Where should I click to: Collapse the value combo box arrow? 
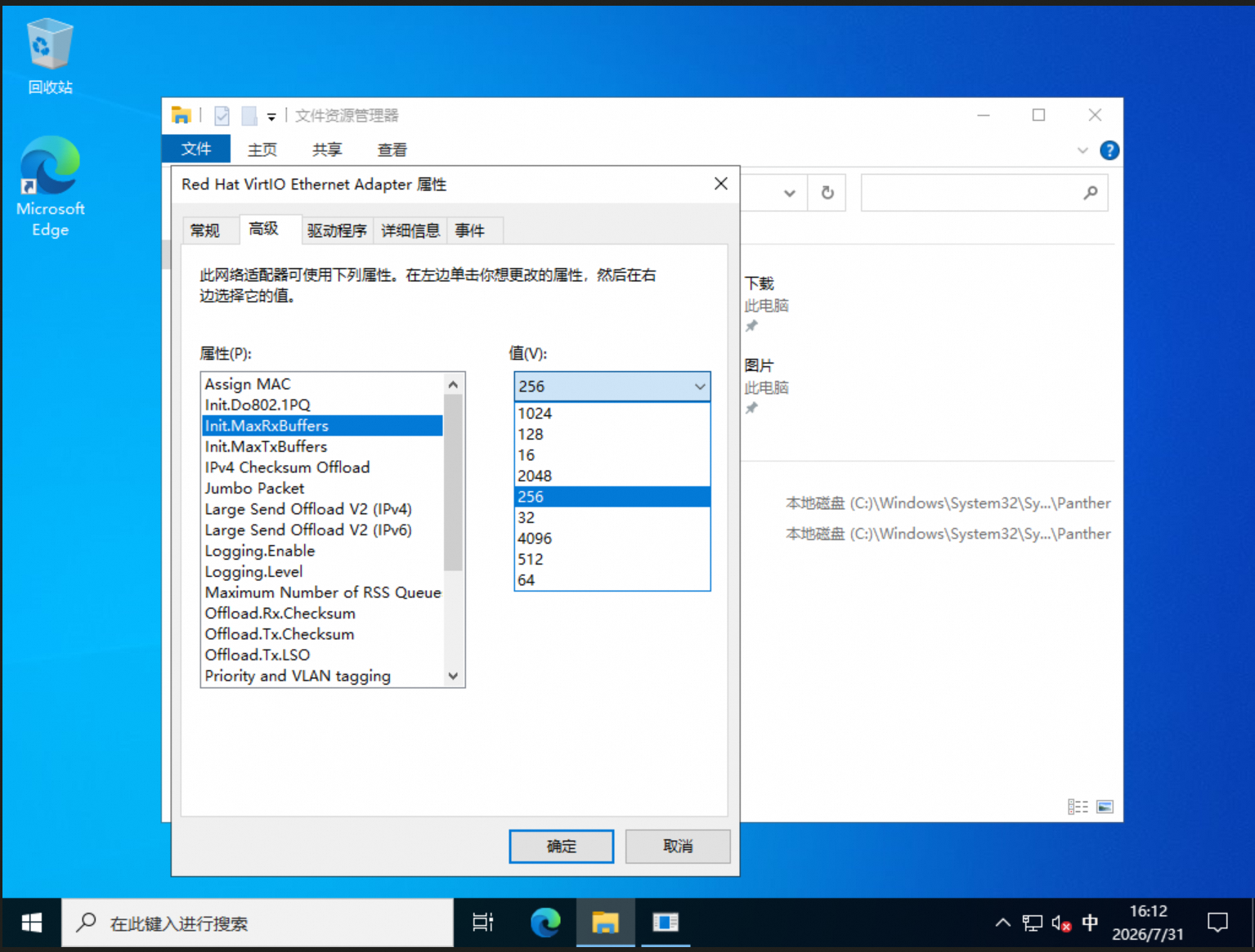[700, 387]
